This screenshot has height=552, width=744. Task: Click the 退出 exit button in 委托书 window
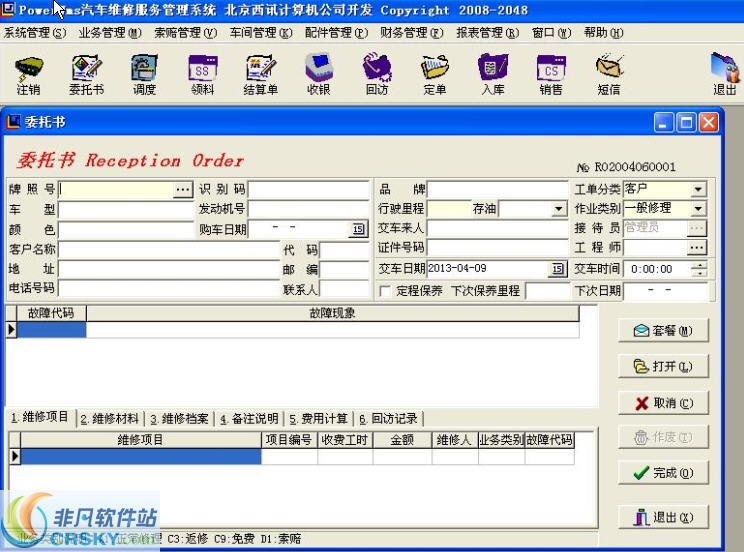pos(663,517)
